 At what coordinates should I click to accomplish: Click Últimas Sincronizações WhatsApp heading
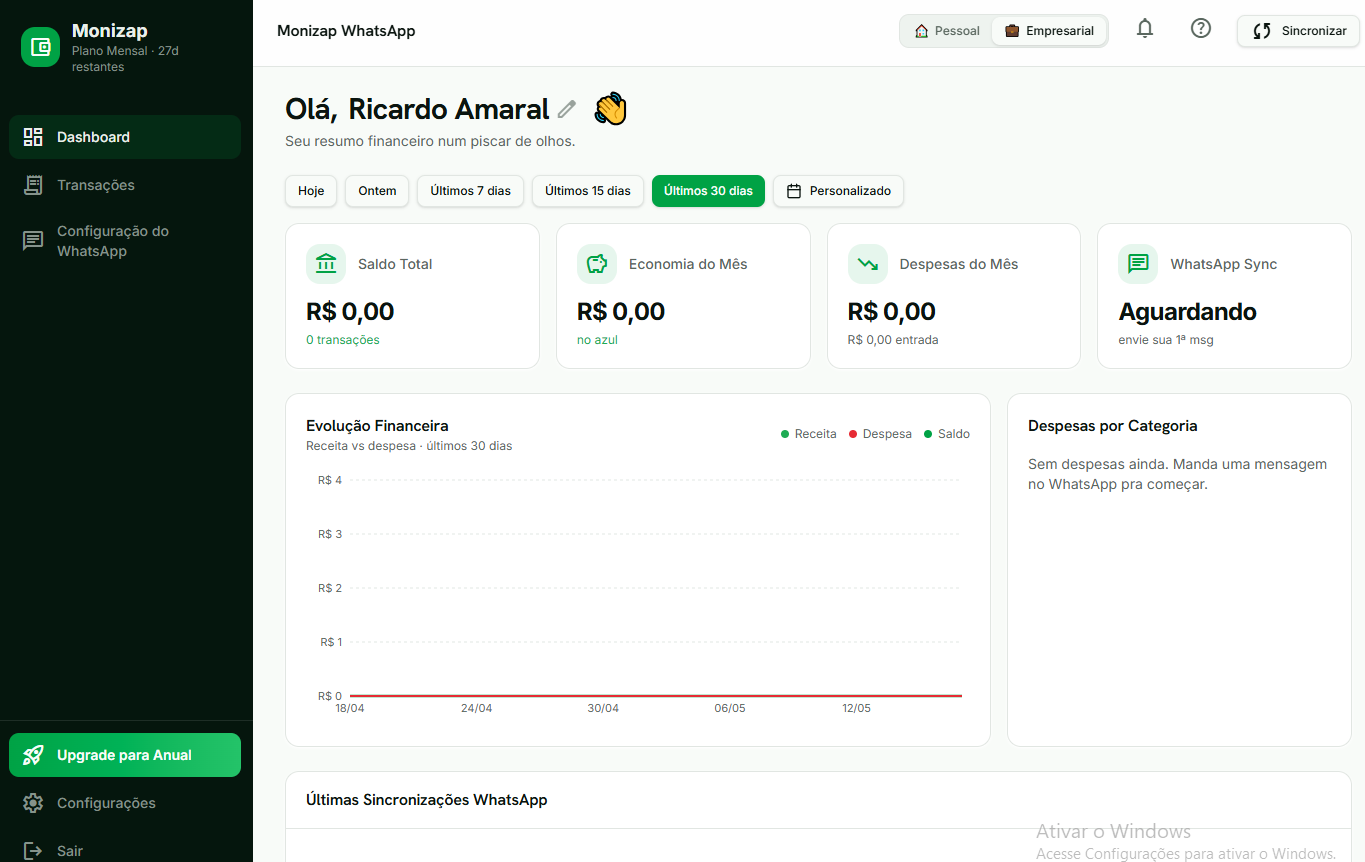pyautogui.click(x=426, y=800)
